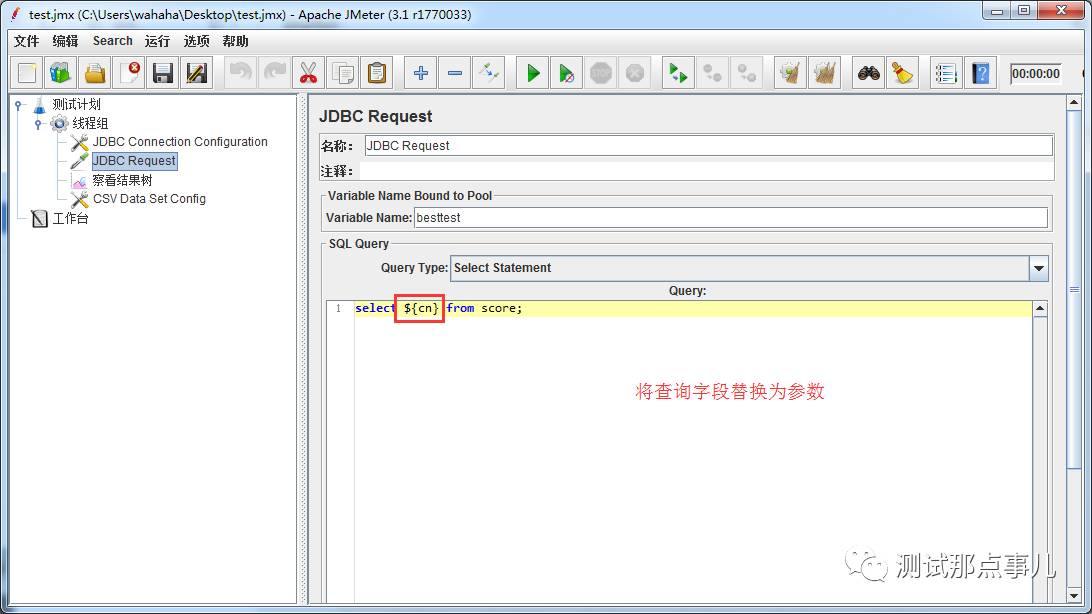Click the Remote stop all icon
Viewport: 1092px width, 614px height.
coord(712,73)
